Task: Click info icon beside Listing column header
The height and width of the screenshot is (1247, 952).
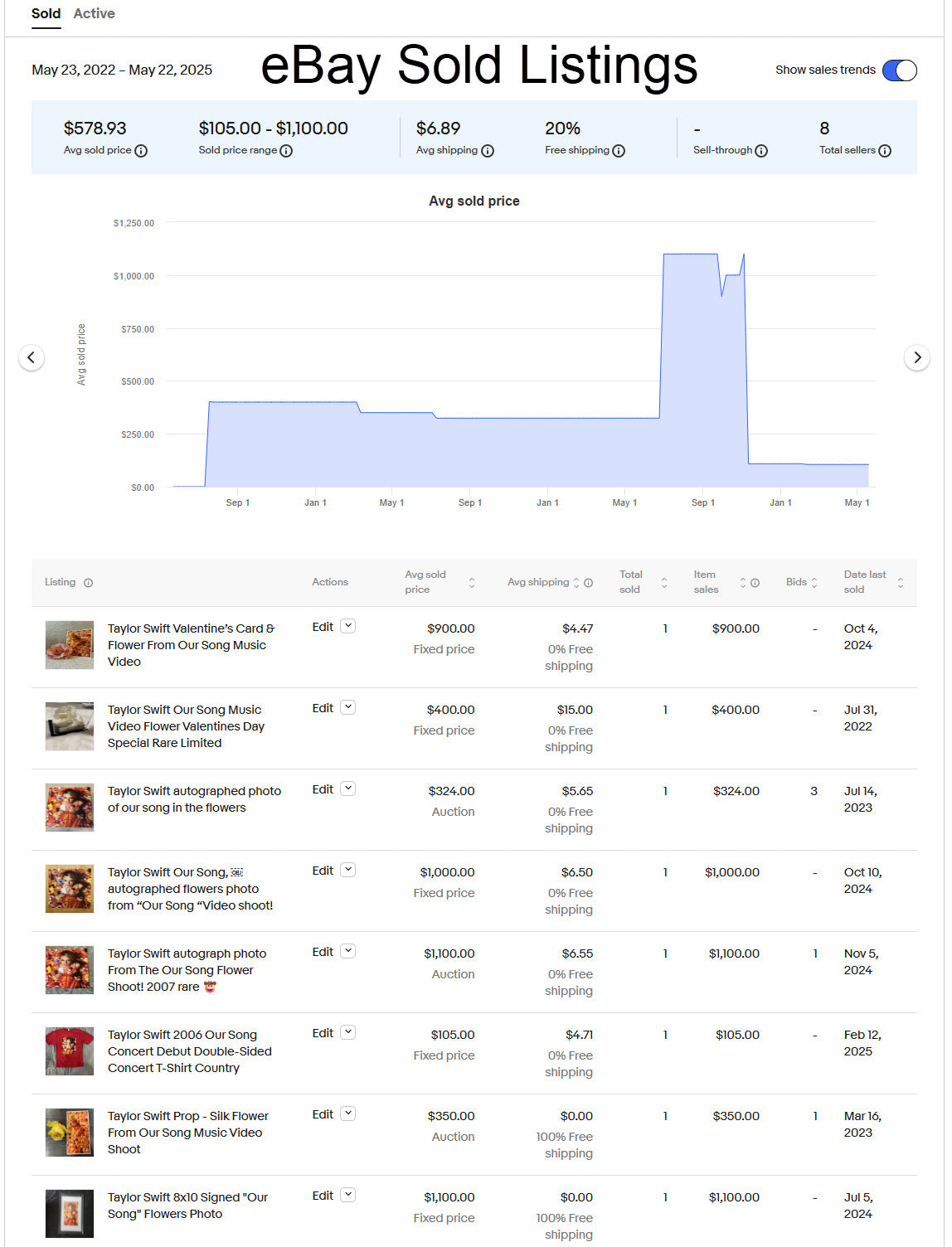Action: 88,583
